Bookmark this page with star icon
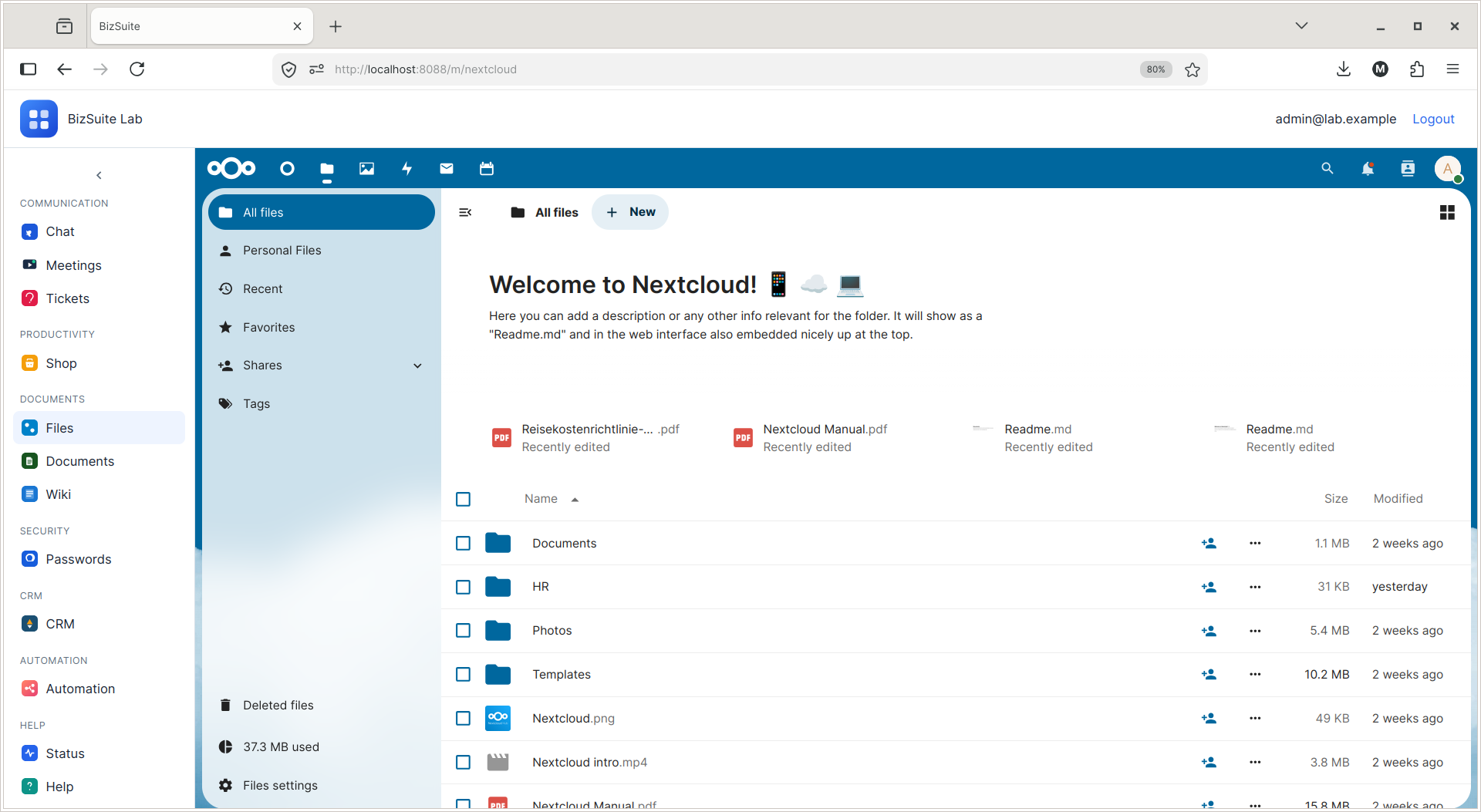The width and height of the screenshot is (1481, 812). tap(1193, 69)
